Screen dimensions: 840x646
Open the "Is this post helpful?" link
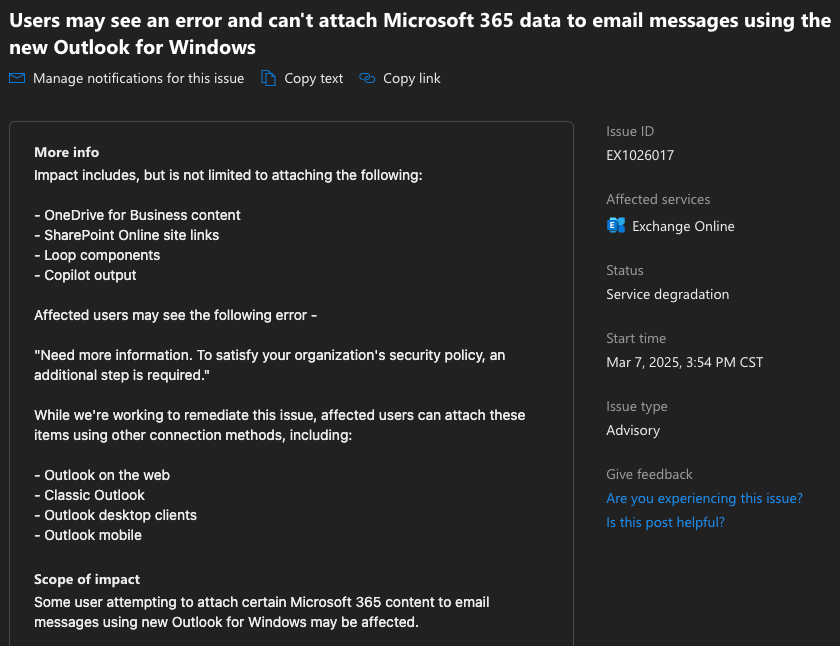(665, 522)
